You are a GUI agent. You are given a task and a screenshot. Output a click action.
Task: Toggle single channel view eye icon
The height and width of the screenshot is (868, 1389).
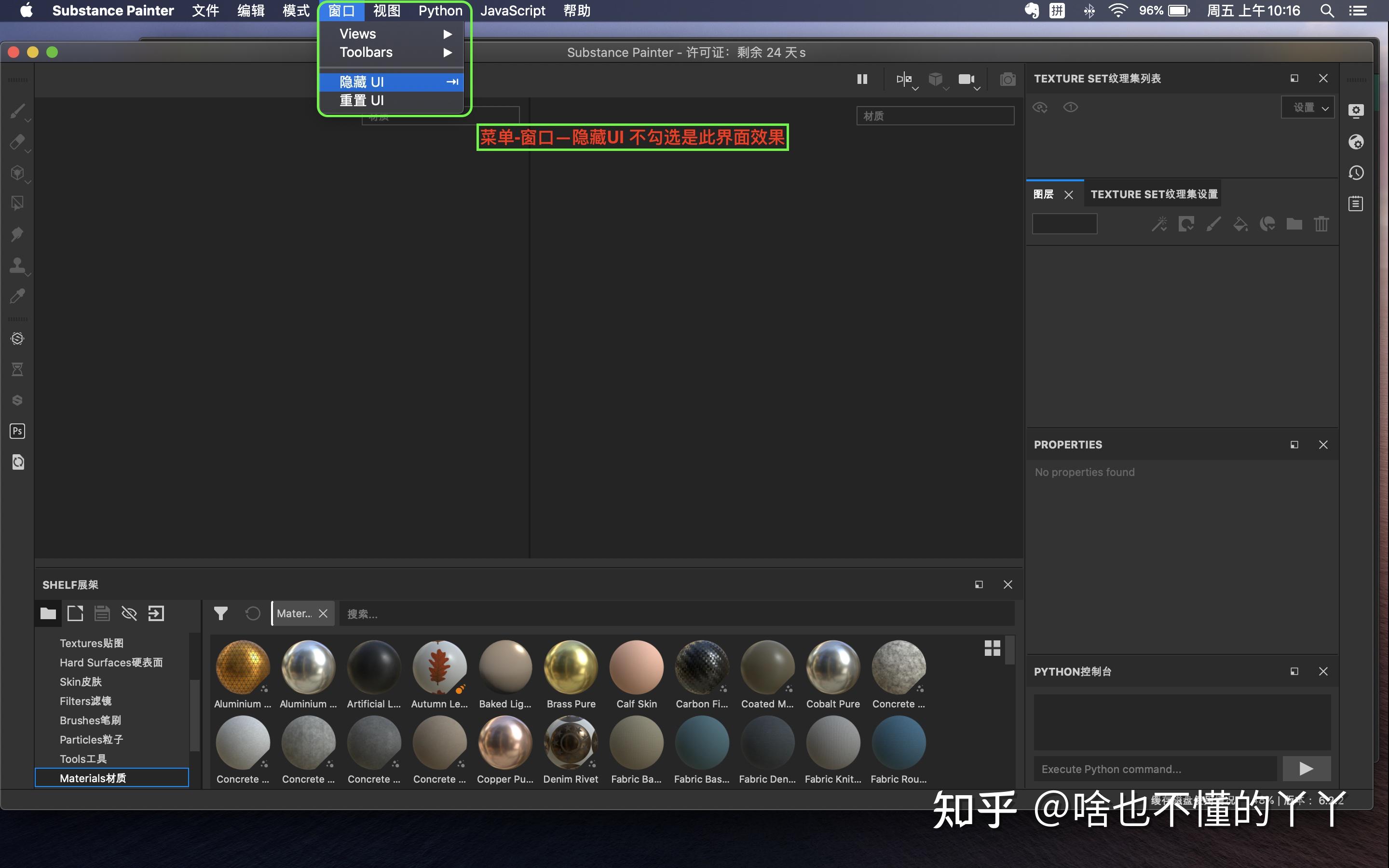(x=1070, y=108)
